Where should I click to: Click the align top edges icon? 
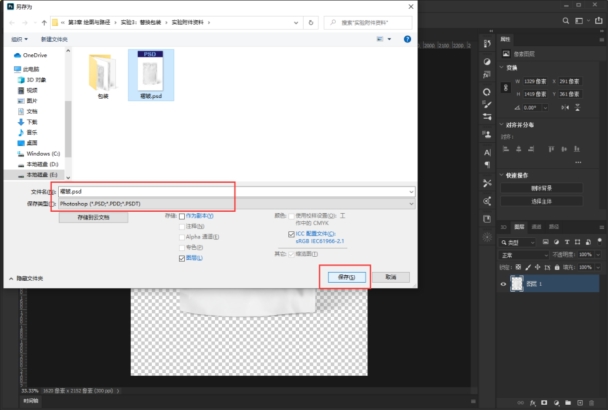(x=551, y=149)
